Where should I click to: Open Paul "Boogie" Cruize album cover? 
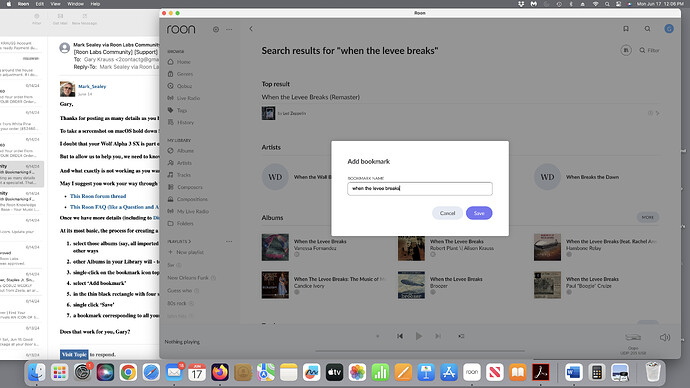click(547, 285)
